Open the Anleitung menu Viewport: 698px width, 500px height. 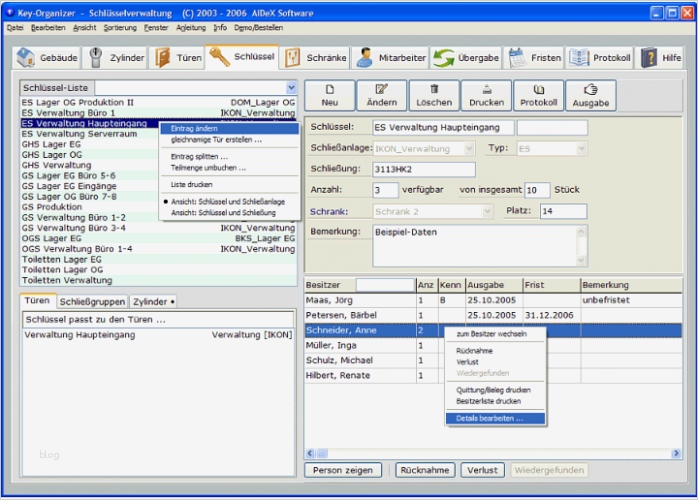tap(191, 28)
